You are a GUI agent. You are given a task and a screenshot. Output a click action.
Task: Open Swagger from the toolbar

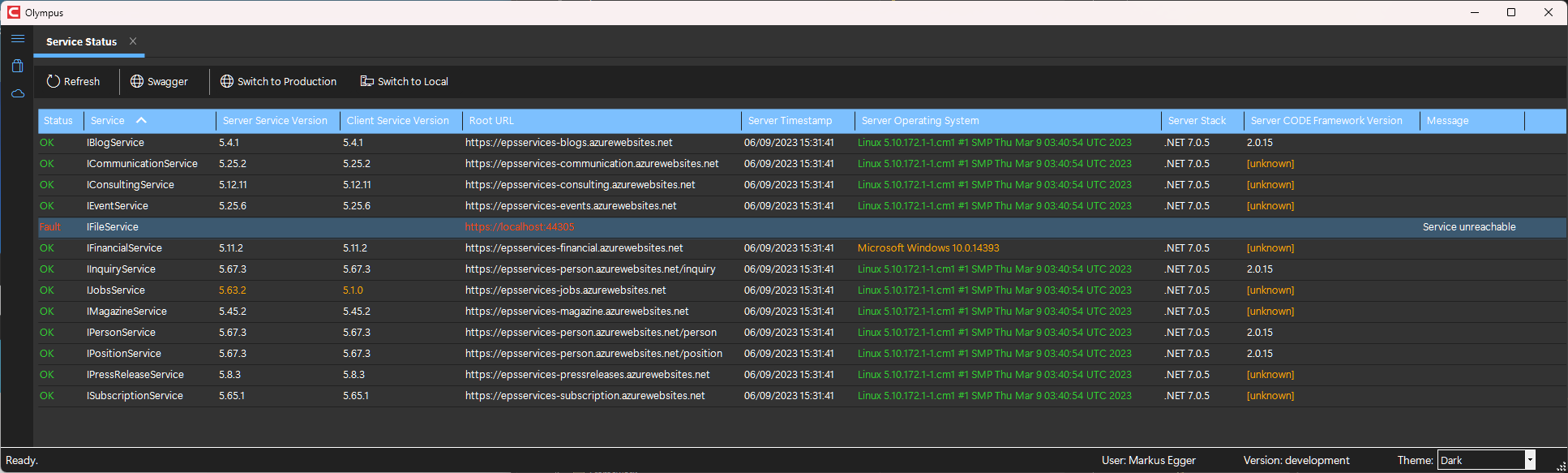pos(159,81)
